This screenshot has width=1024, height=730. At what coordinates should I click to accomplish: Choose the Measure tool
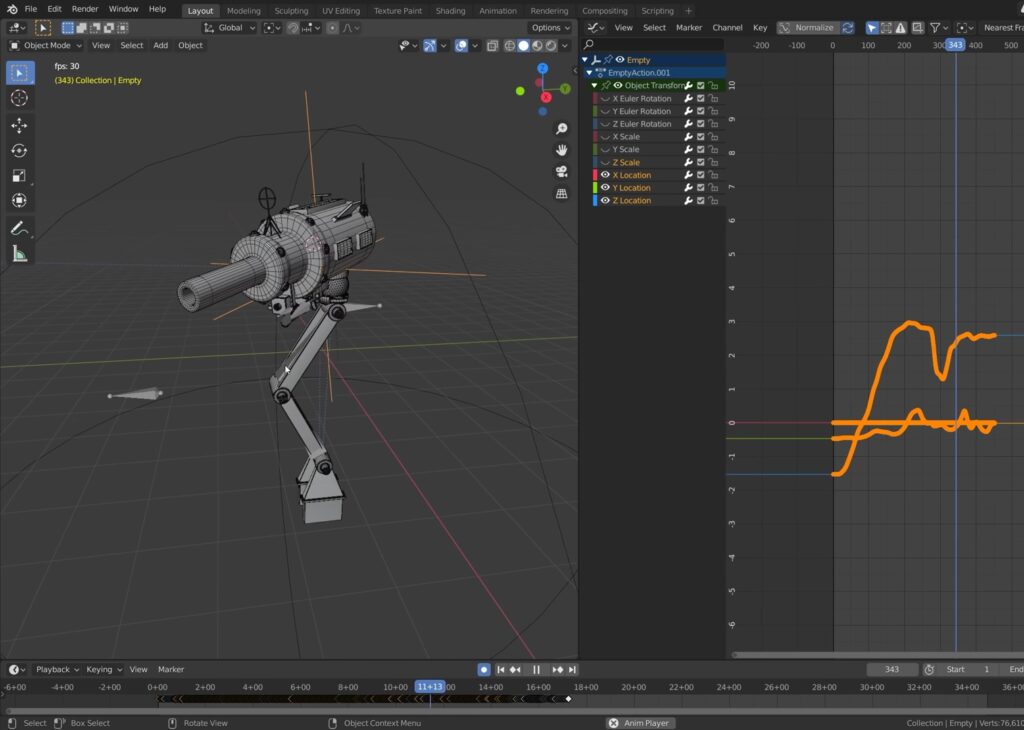pyautogui.click(x=19, y=254)
